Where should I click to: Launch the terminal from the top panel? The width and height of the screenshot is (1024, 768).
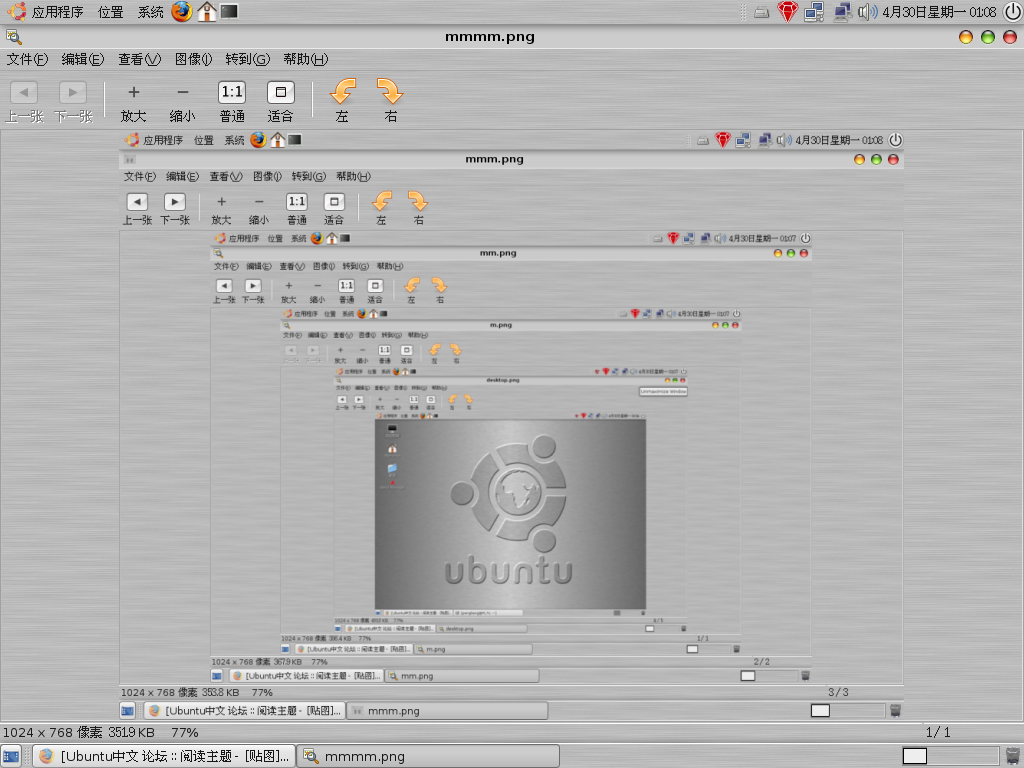click(229, 11)
